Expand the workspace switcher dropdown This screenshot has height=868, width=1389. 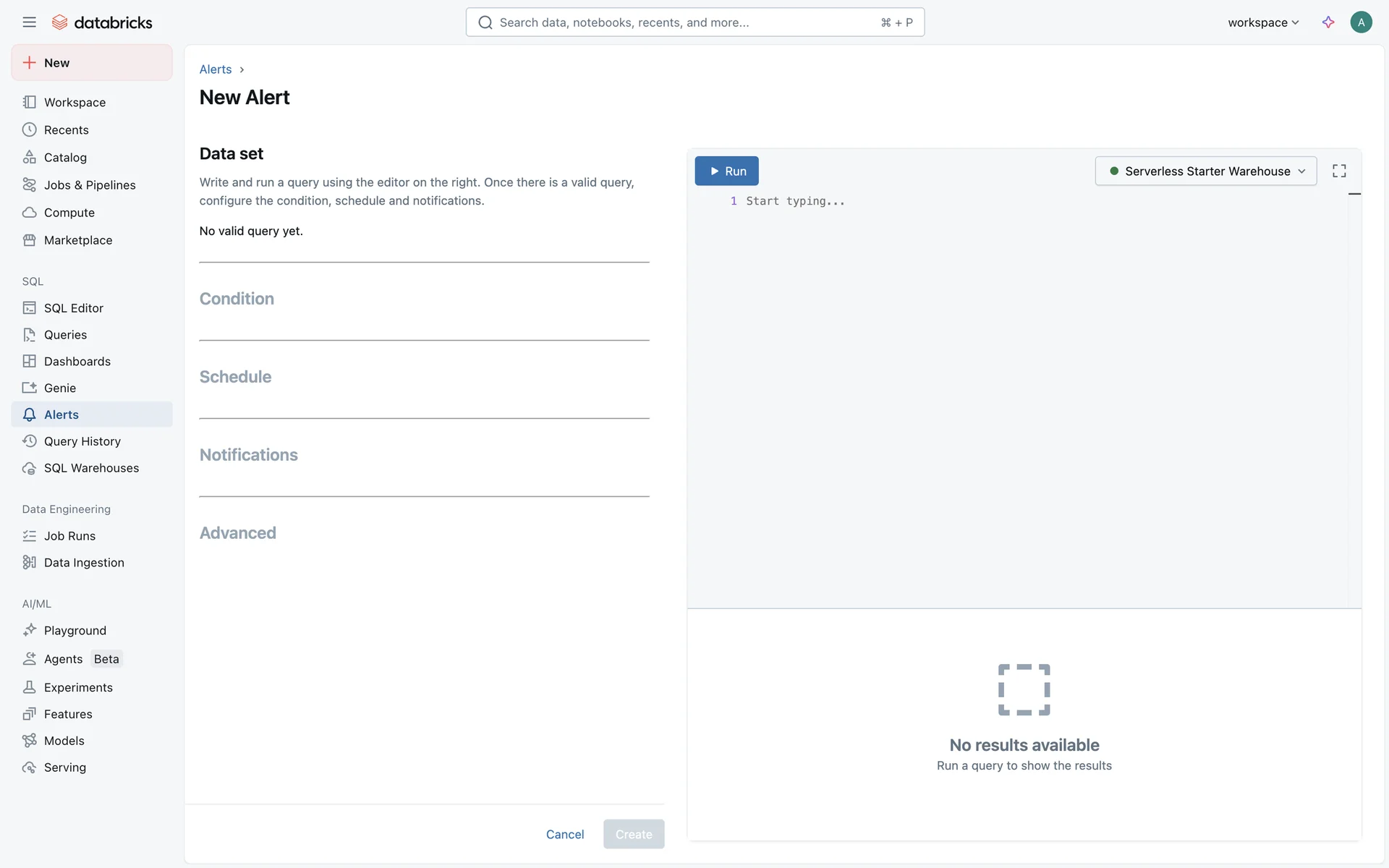click(1263, 22)
